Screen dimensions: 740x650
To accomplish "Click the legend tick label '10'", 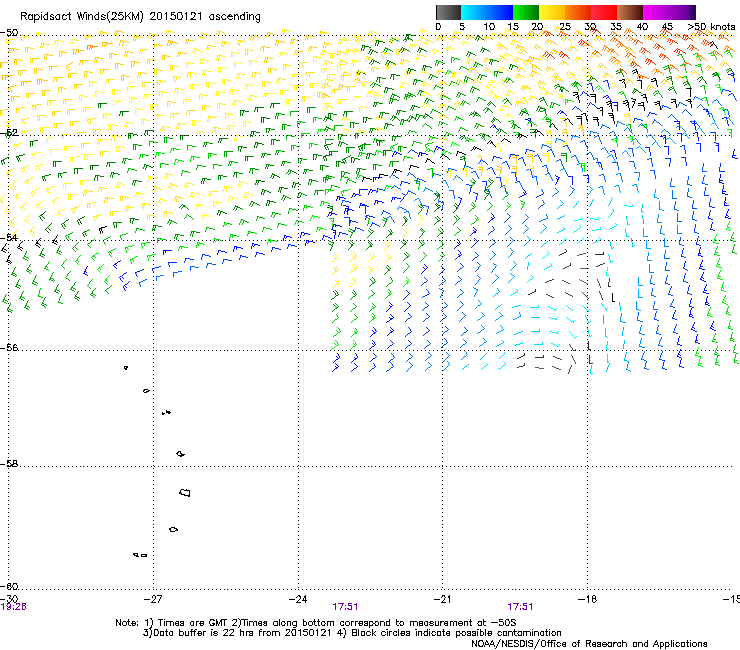I will 489,27.
